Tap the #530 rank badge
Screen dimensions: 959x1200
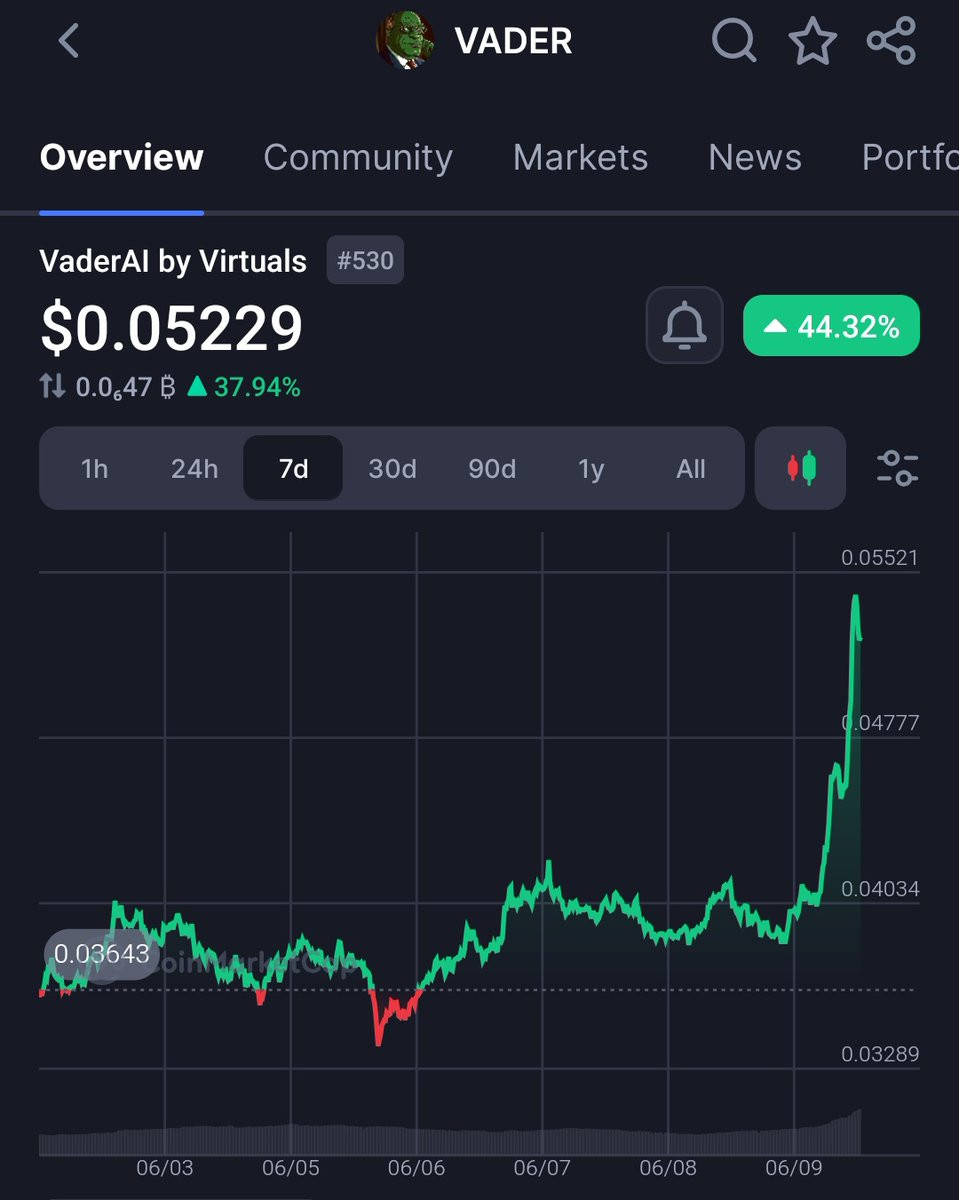(365, 261)
